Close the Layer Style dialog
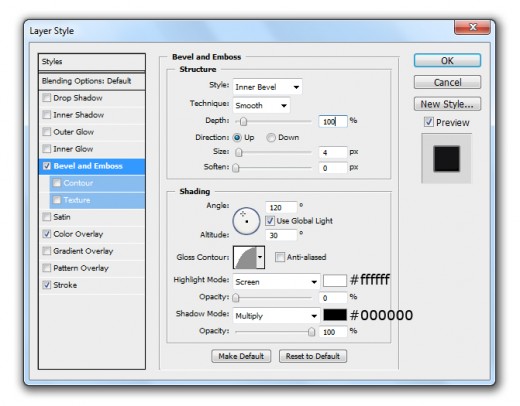 point(472,27)
